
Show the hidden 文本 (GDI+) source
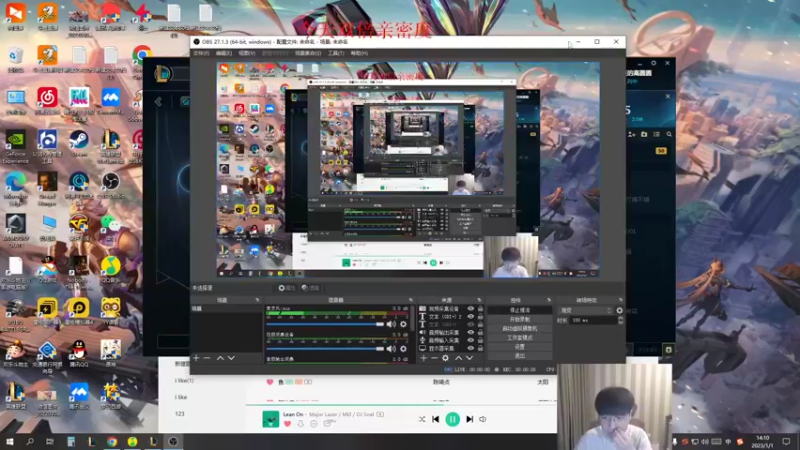470,324
